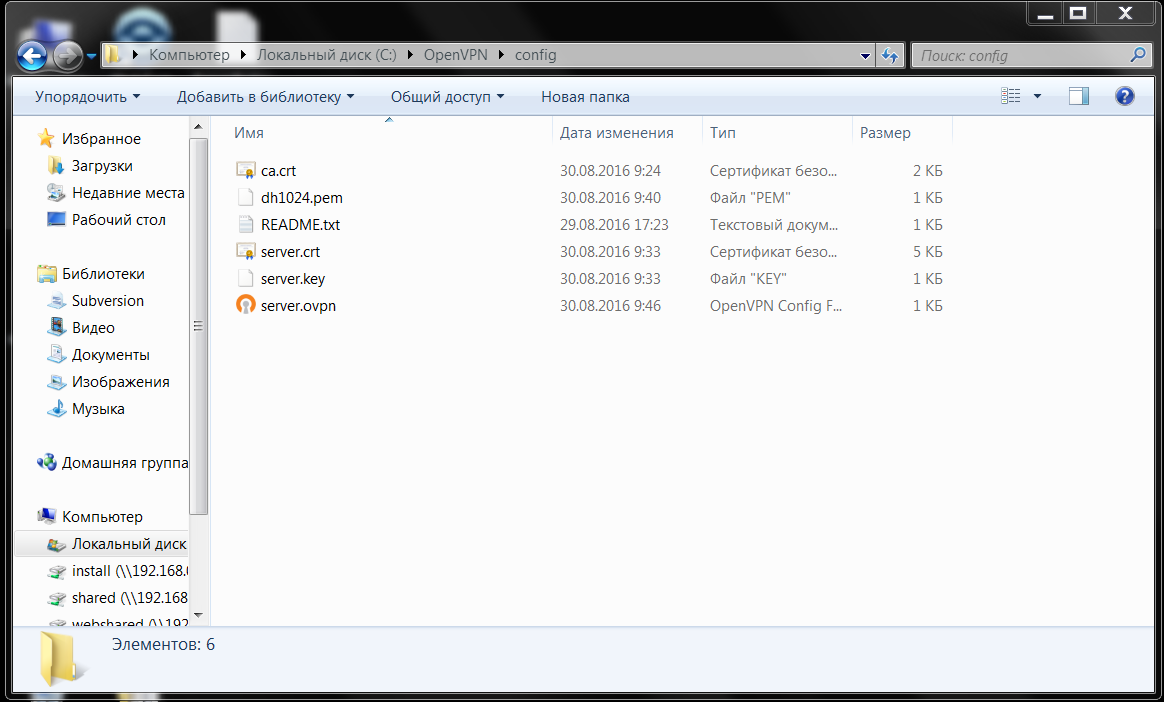
Task: Open the help question mark icon
Action: (x=1124, y=96)
